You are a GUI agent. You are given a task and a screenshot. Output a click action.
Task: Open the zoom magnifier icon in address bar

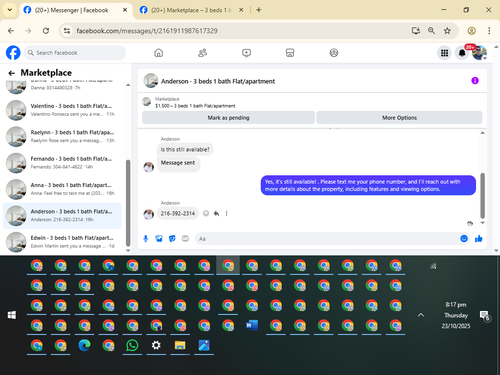[431, 31]
